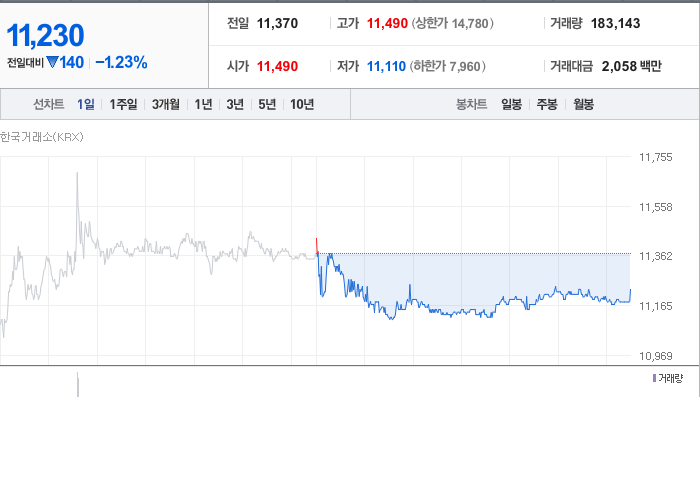The height and width of the screenshot is (490, 700).
Task: Display the 10년 chart range
Action: tap(302, 104)
